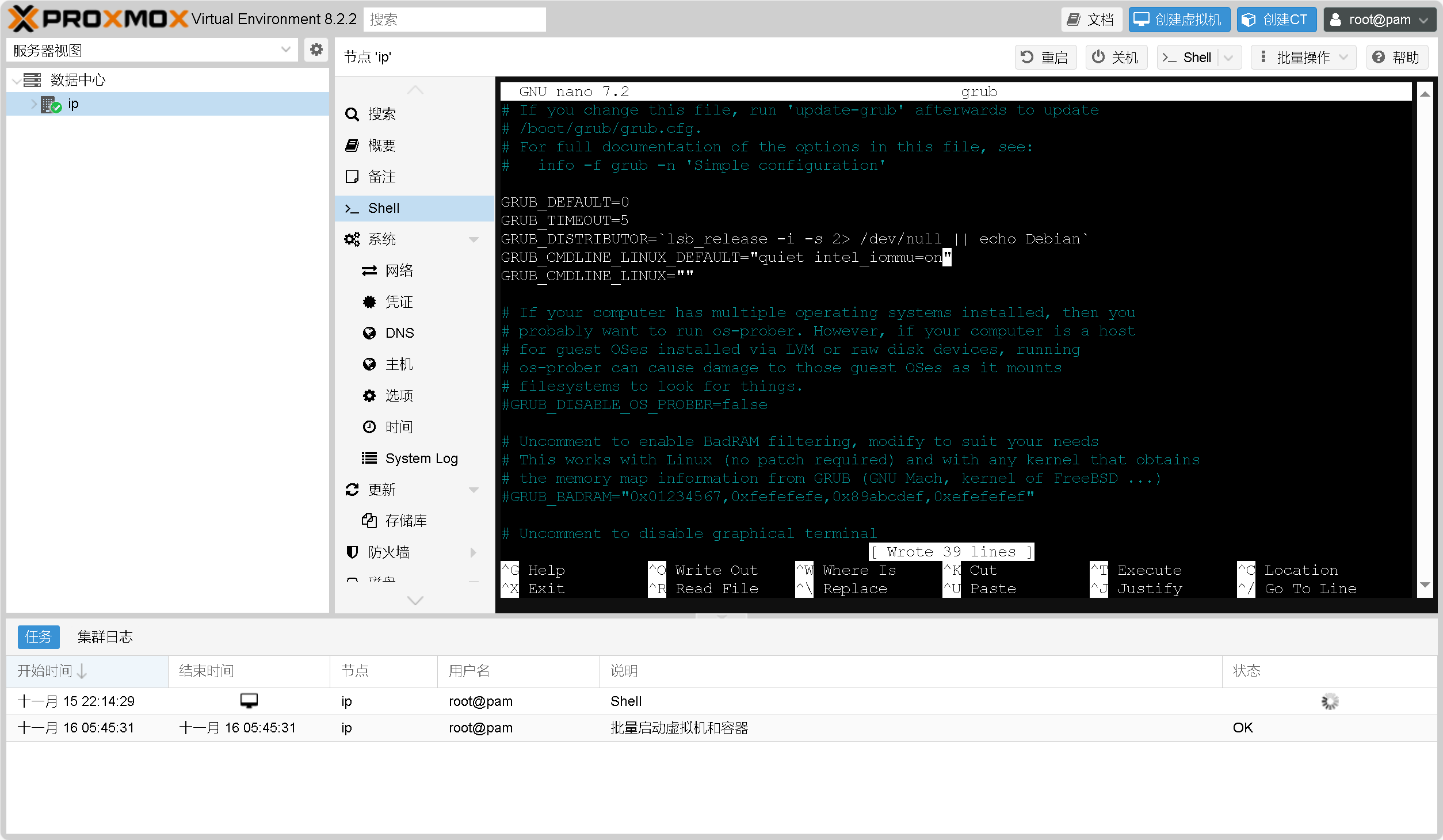Click the gear settings icon beside view selector
Image resolution: width=1443 pixels, height=840 pixels.
coord(316,50)
